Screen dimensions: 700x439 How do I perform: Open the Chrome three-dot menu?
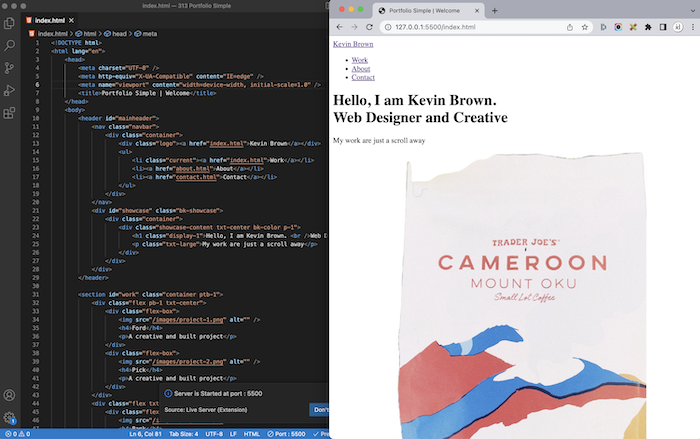[693, 27]
